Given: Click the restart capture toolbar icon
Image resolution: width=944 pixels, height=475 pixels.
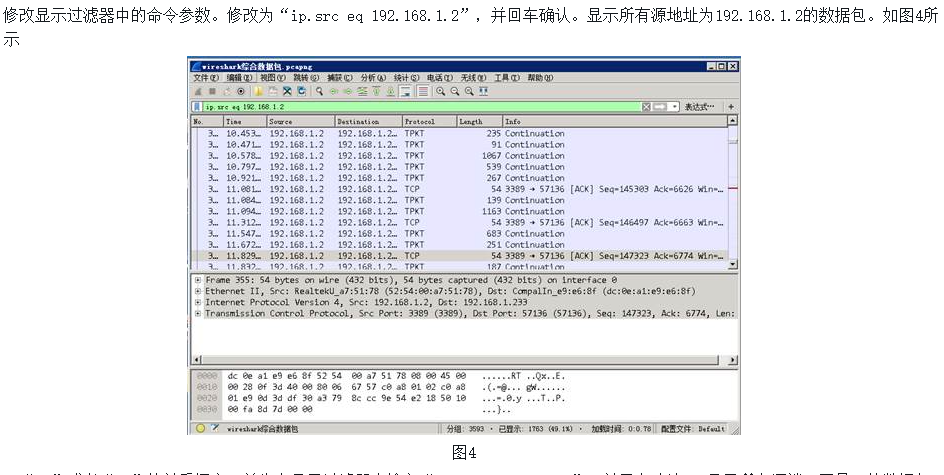Looking at the screenshot, I should (227, 92).
